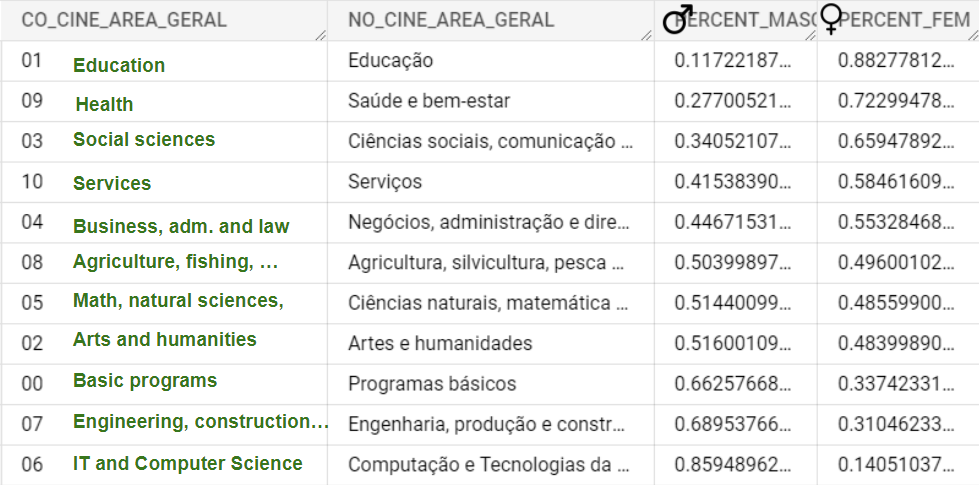The image size is (979, 485).
Task: Click resize handle of PERCENT_FEM column
Action: pyautogui.click(x=972, y=34)
